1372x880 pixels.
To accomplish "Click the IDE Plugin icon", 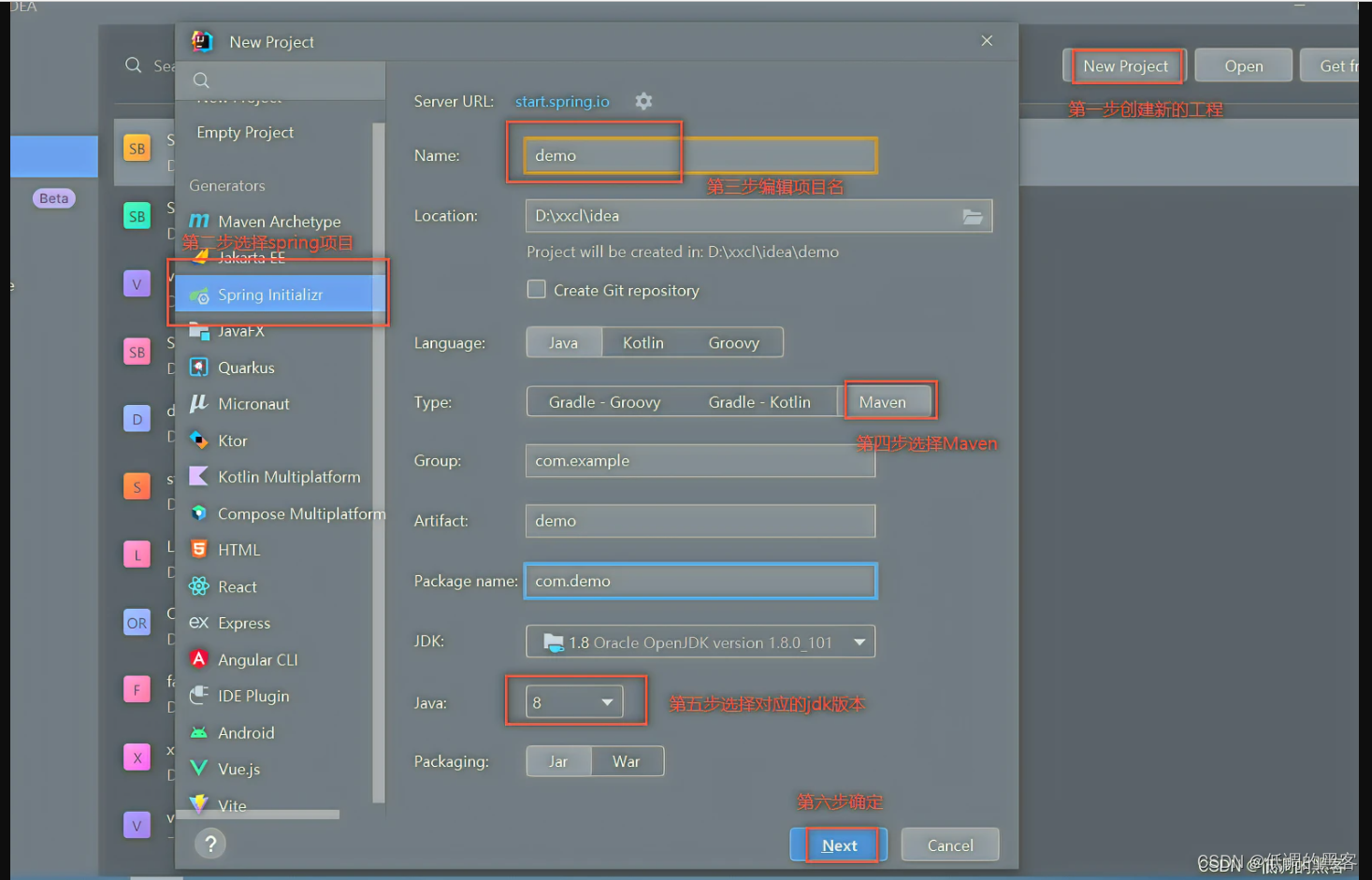I will pos(199,696).
